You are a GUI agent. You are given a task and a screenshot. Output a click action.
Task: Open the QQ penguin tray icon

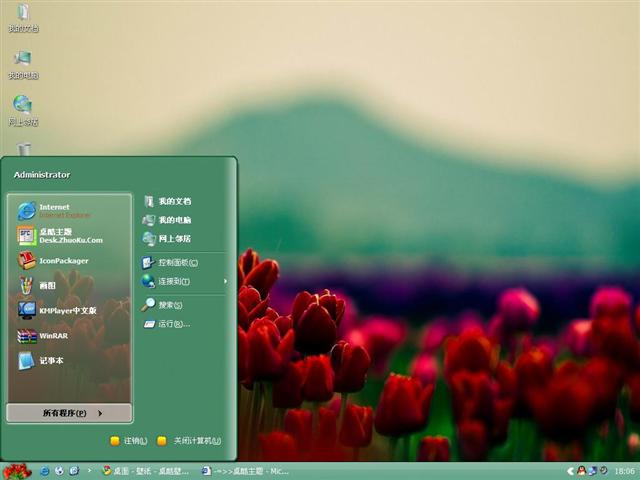click(x=582, y=471)
